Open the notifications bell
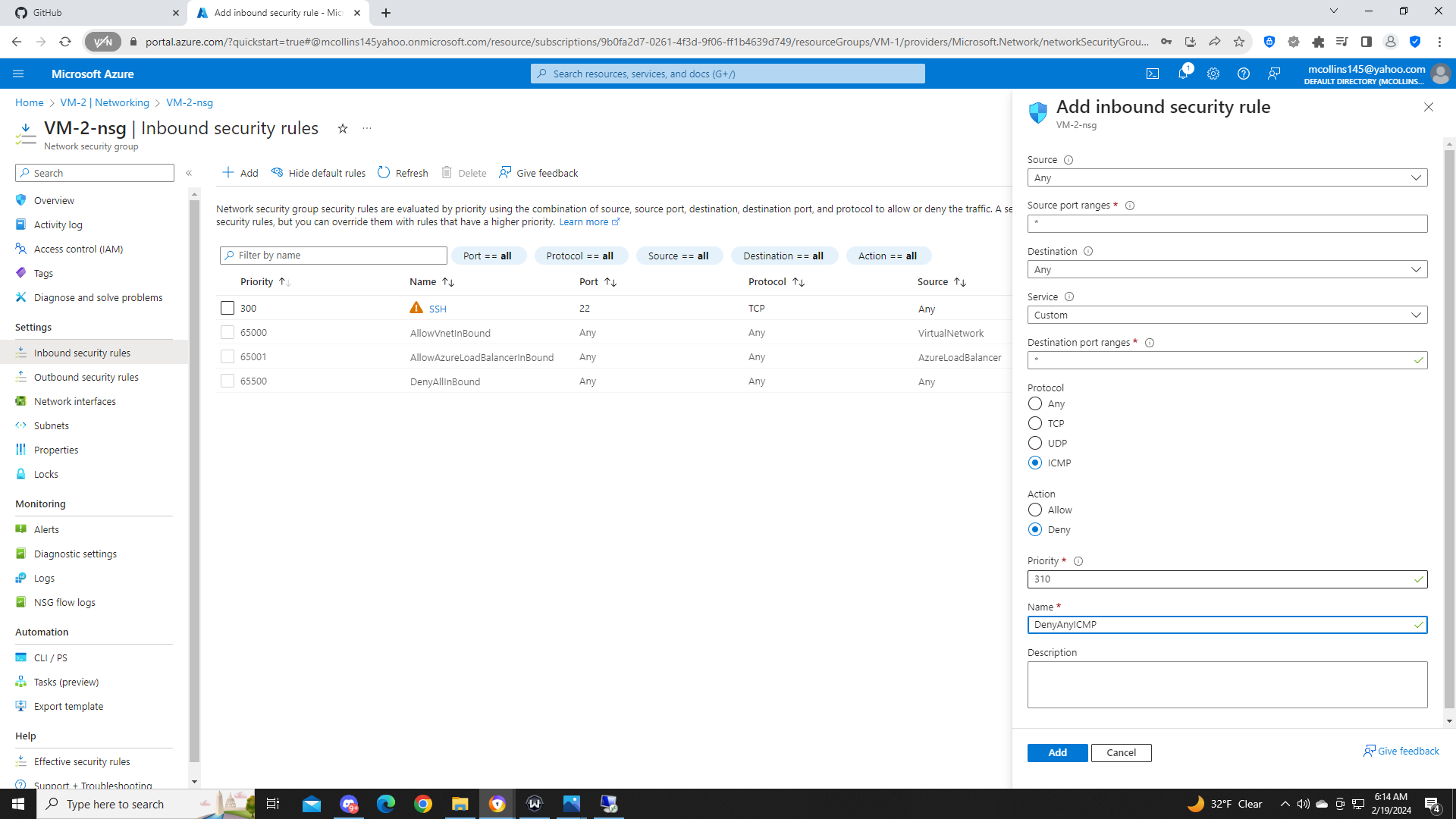Viewport: 1456px width, 819px height. (x=1183, y=74)
